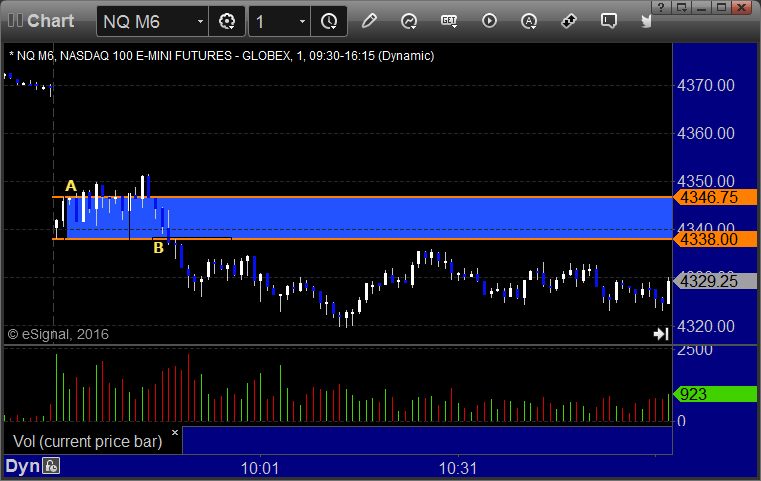761x481 pixels.
Task: Select the yellow A annotation label
Action: 71,186
